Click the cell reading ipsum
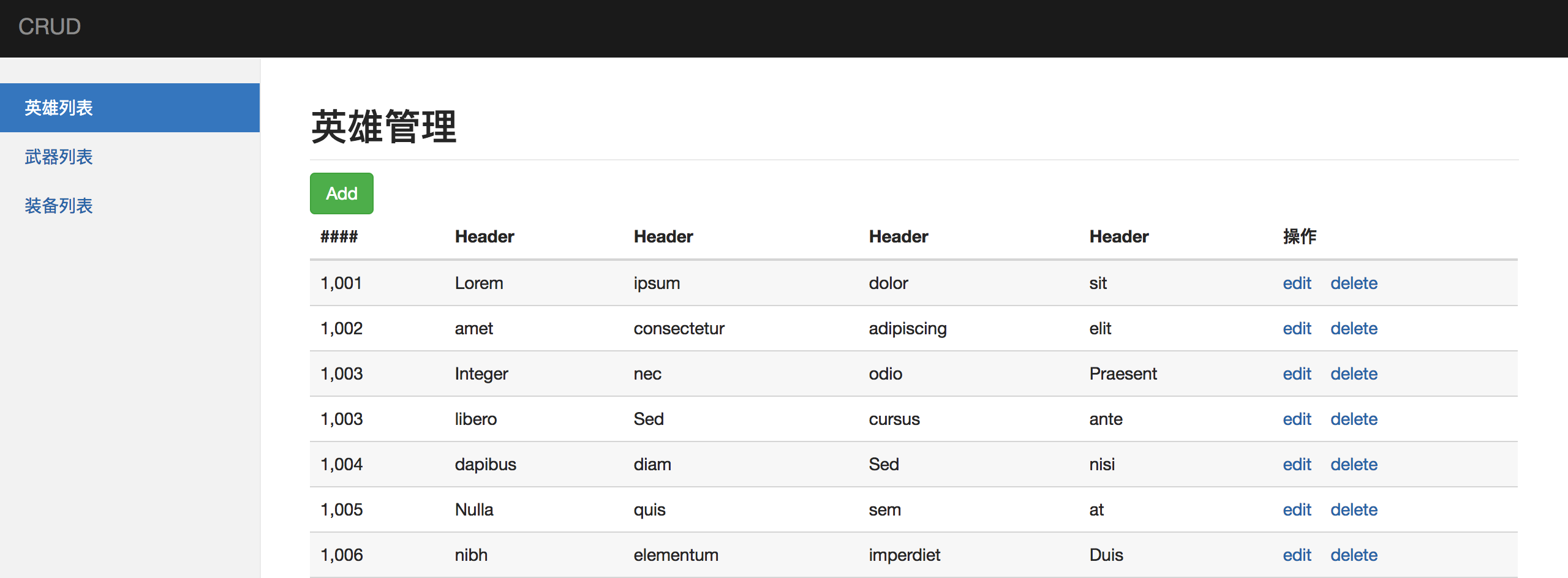This screenshot has height=578, width=1568. (x=657, y=283)
